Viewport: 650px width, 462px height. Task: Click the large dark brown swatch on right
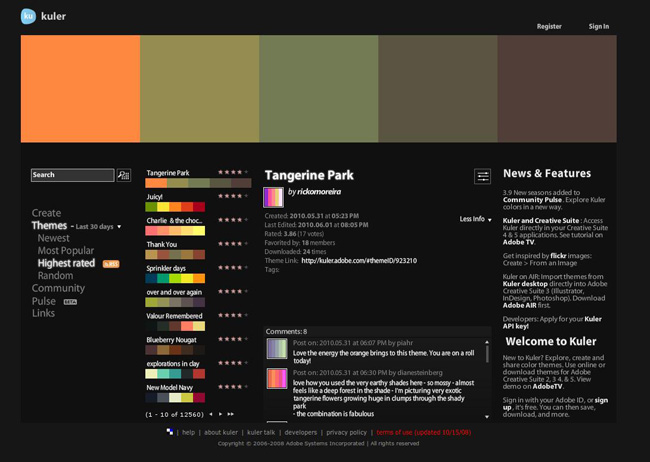557,89
